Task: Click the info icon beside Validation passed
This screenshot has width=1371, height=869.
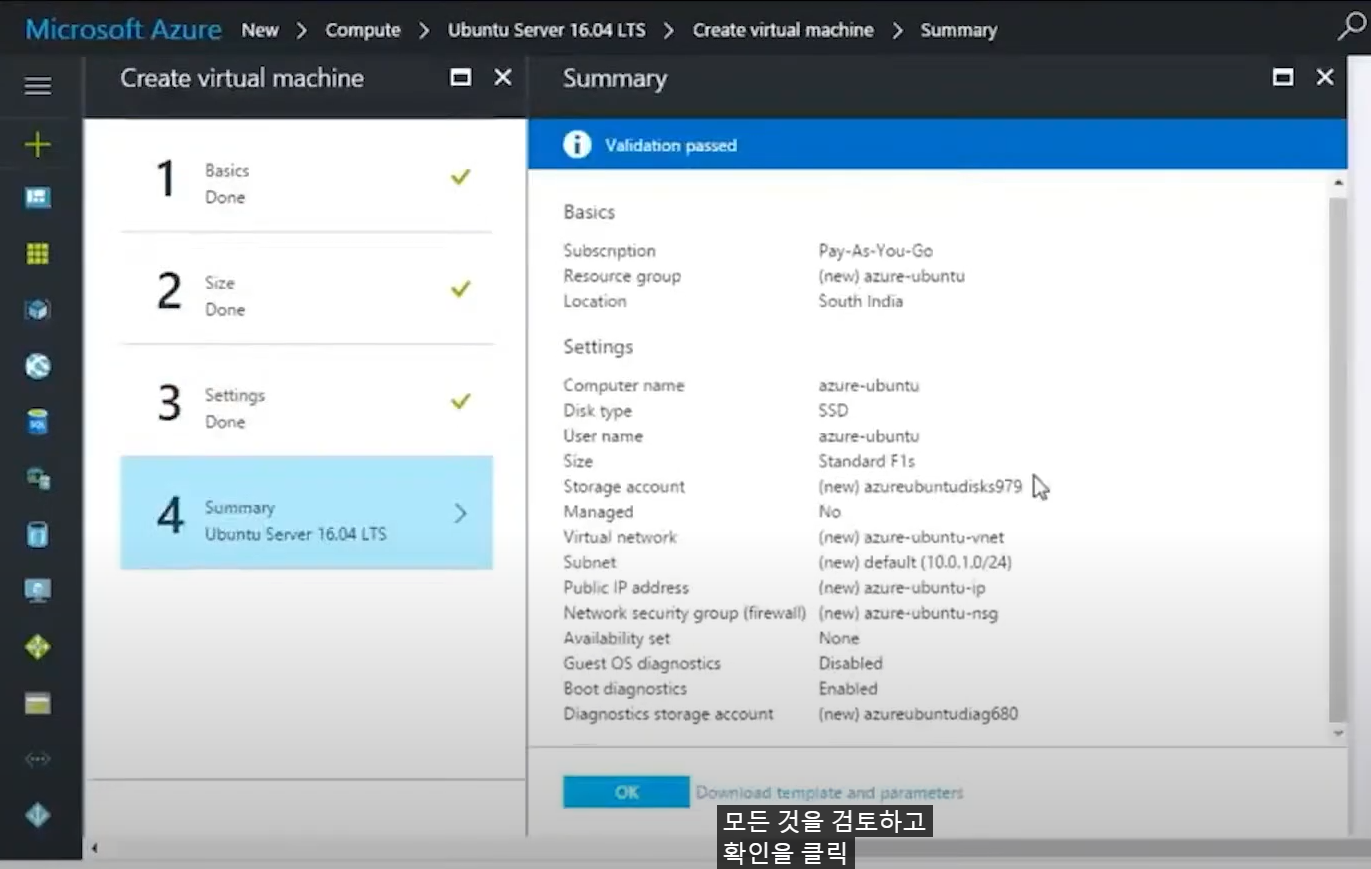Action: coord(577,145)
